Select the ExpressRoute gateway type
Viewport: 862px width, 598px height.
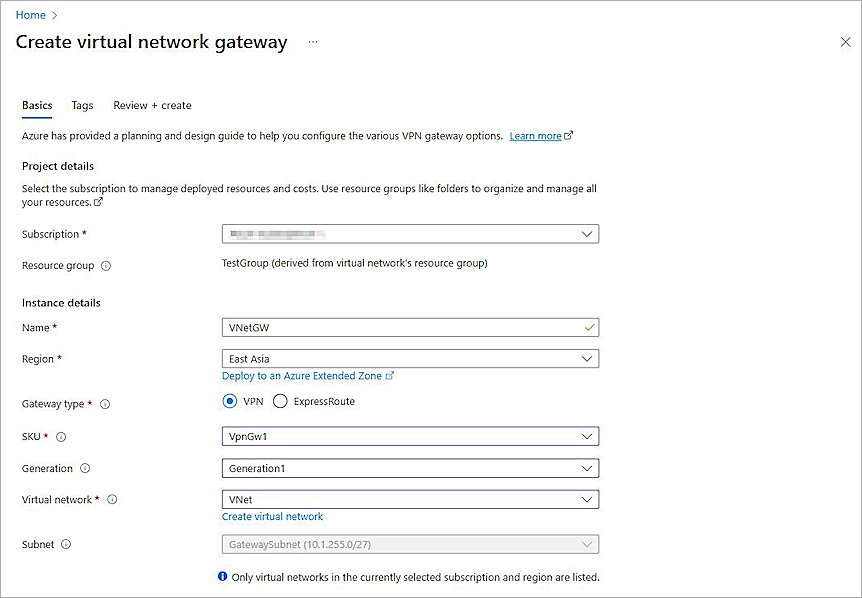[x=280, y=403]
